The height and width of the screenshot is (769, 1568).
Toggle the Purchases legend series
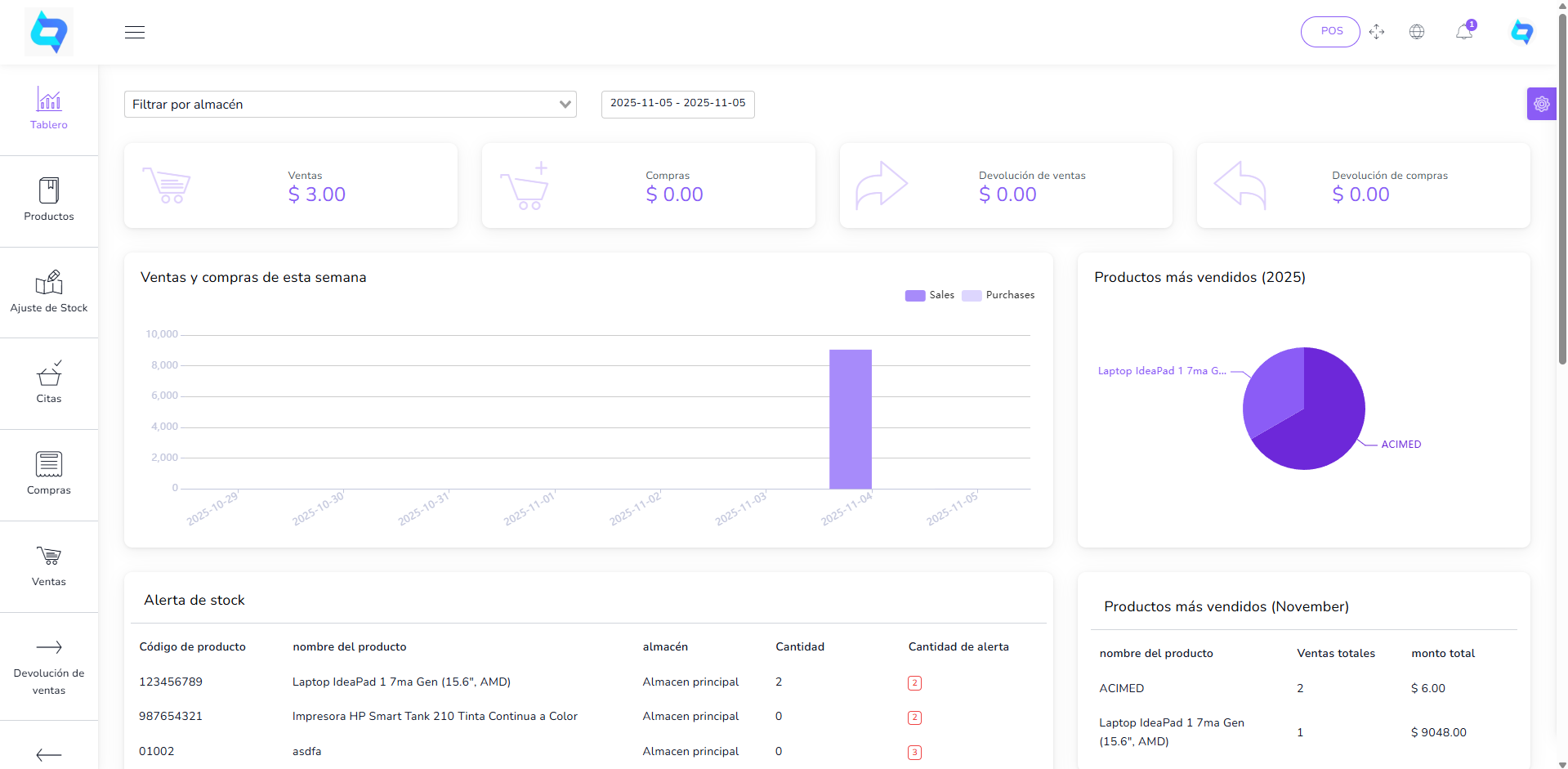click(998, 295)
